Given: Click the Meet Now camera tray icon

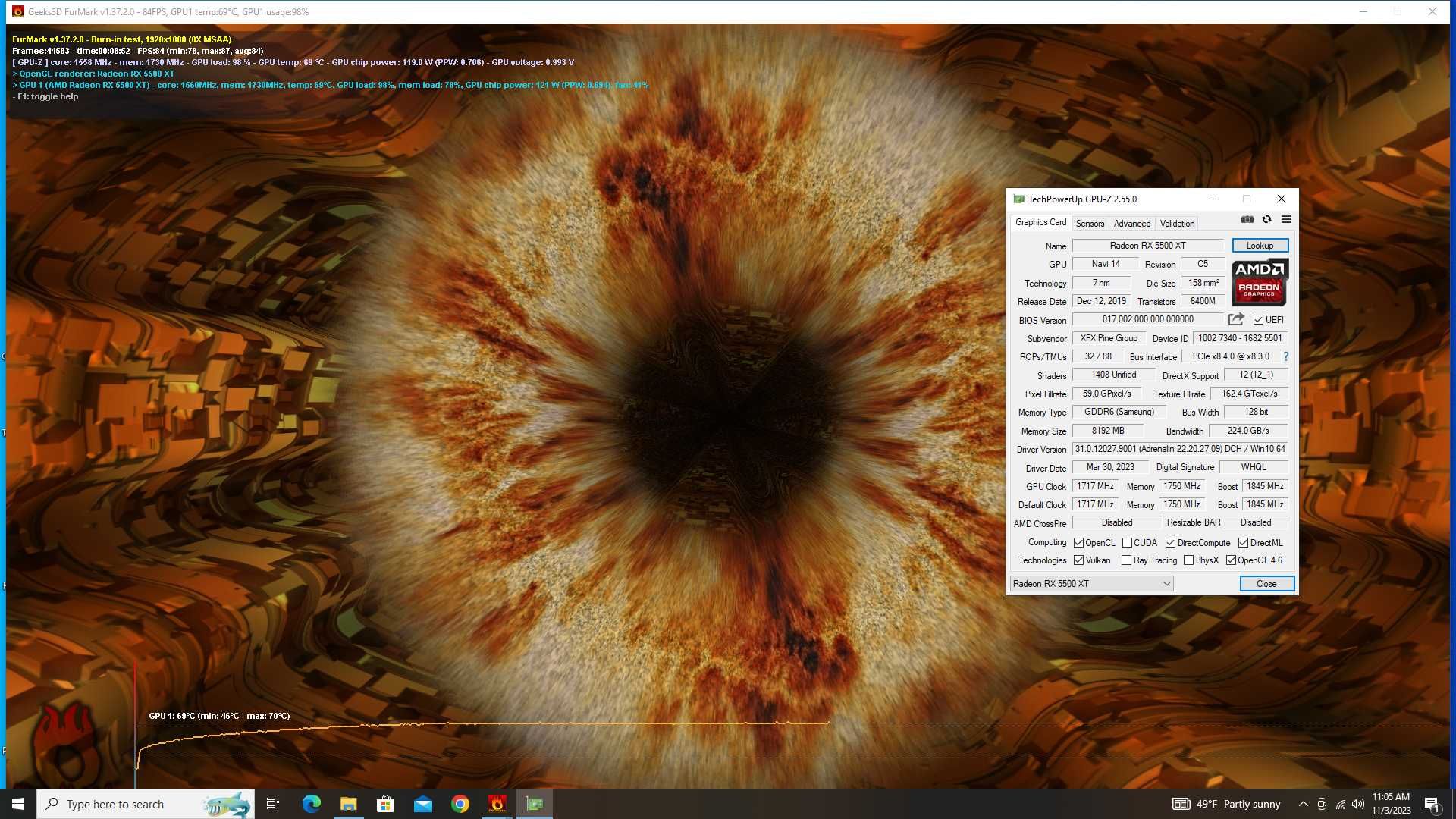Looking at the screenshot, I should pyautogui.click(x=1322, y=804).
